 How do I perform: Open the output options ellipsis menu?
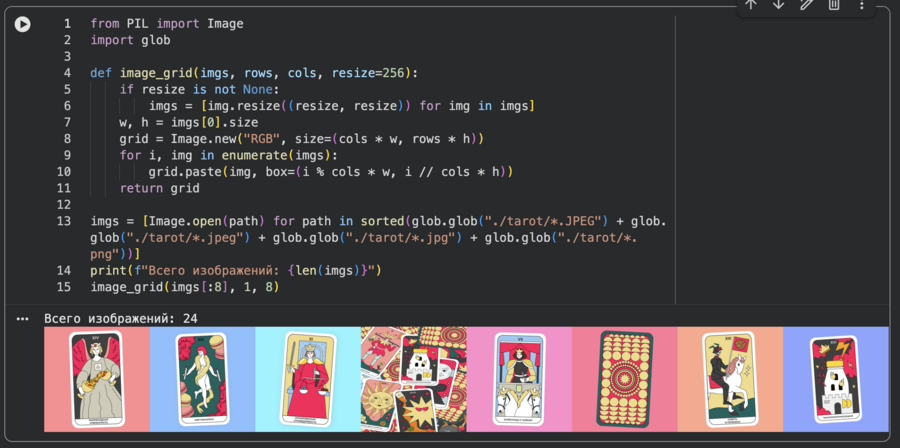[22, 319]
